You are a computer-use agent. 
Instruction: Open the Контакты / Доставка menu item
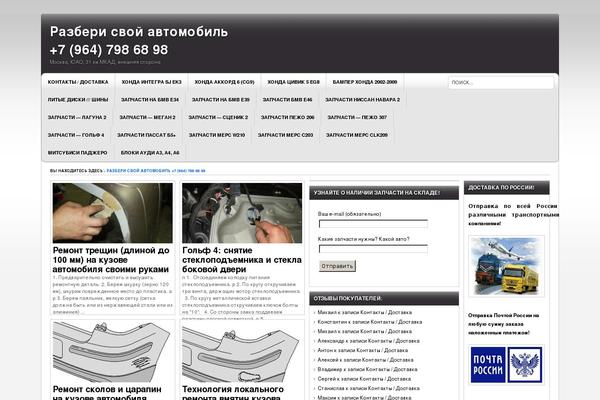pyautogui.click(x=78, y=82)
